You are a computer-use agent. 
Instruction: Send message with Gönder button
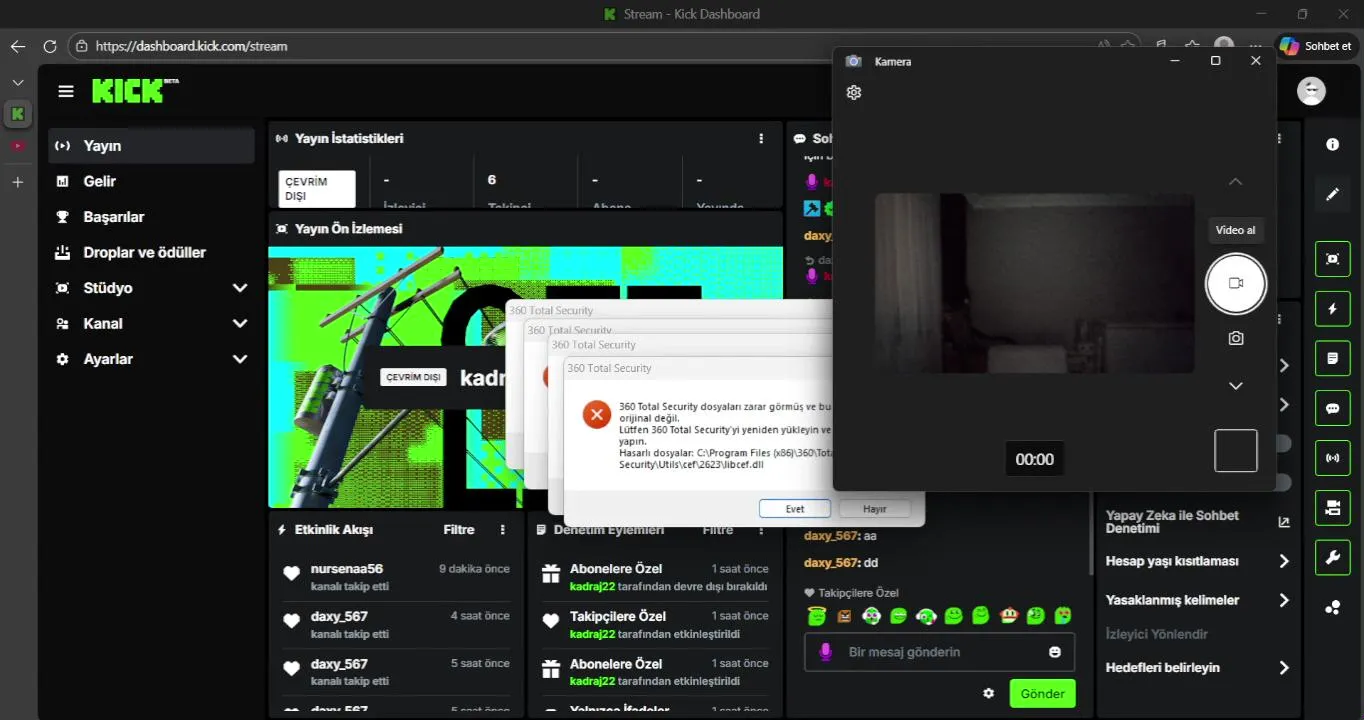tap(1042, 693)
